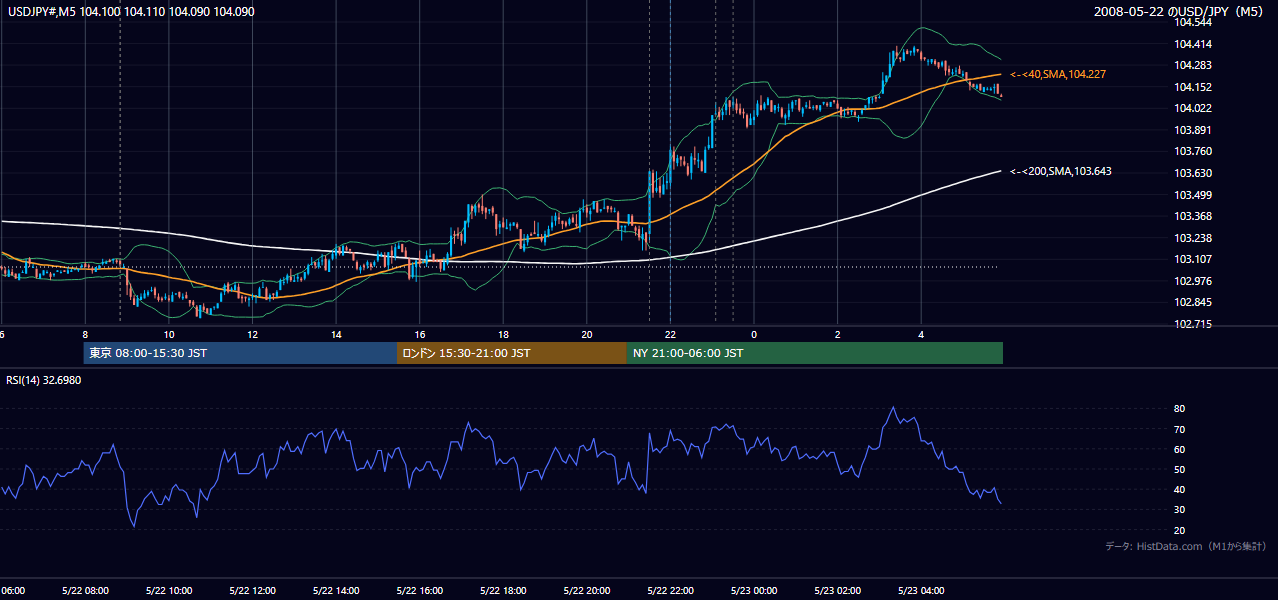Click the date label 5/23 04:00
Screen dimensions: 1278x600
(921, 591)
